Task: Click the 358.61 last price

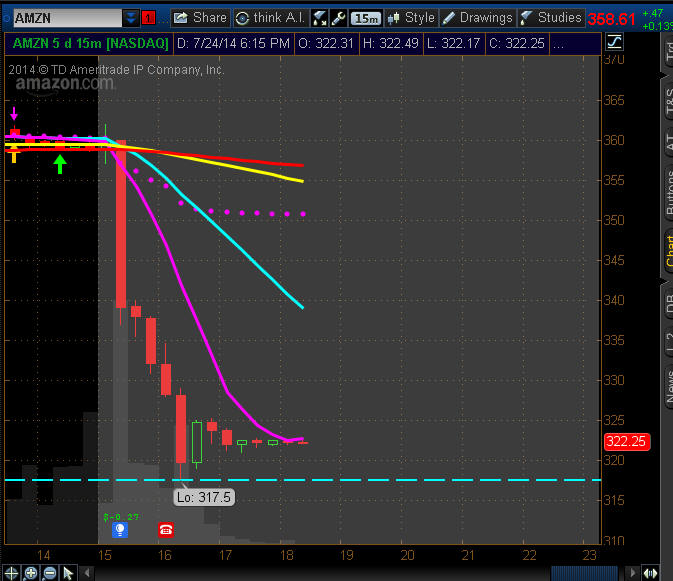Action: (x=611, y=19)
